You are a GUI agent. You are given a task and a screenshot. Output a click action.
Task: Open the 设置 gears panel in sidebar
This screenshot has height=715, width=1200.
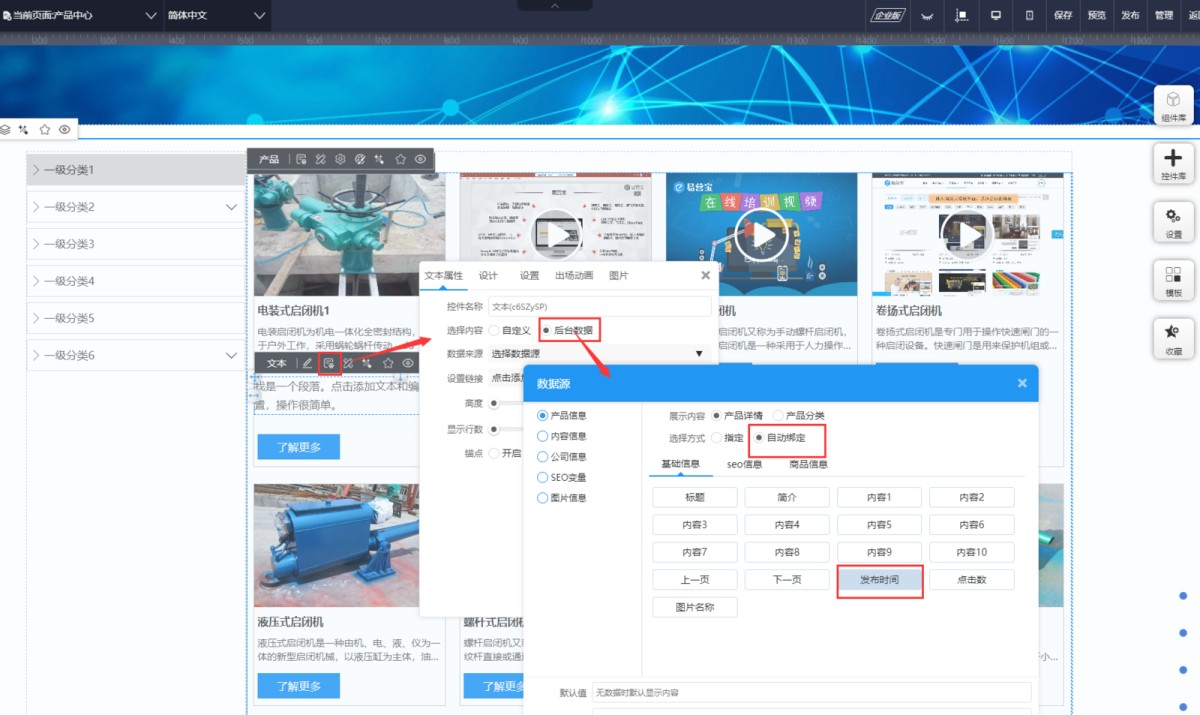1173,221
